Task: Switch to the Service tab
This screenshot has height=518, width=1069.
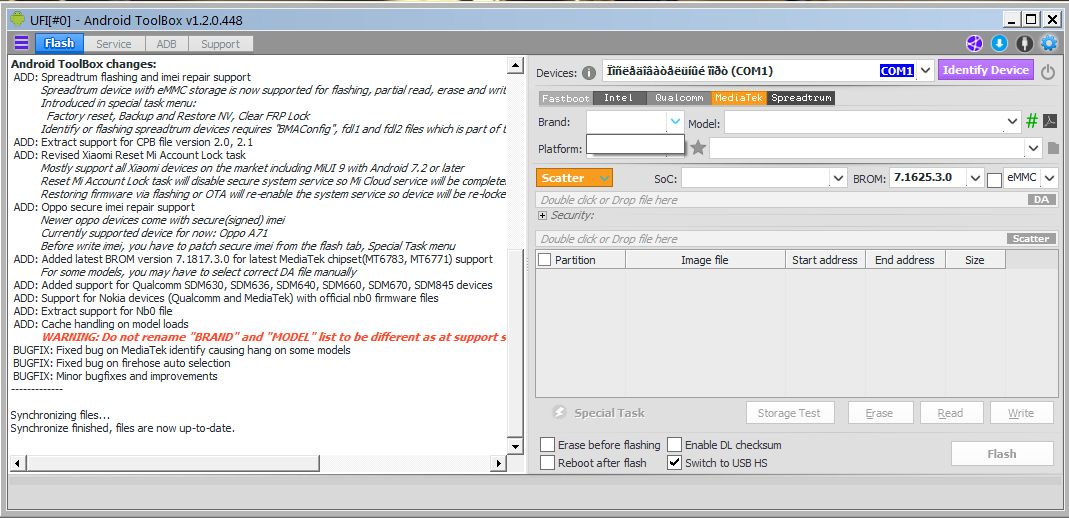Action: 113,44
